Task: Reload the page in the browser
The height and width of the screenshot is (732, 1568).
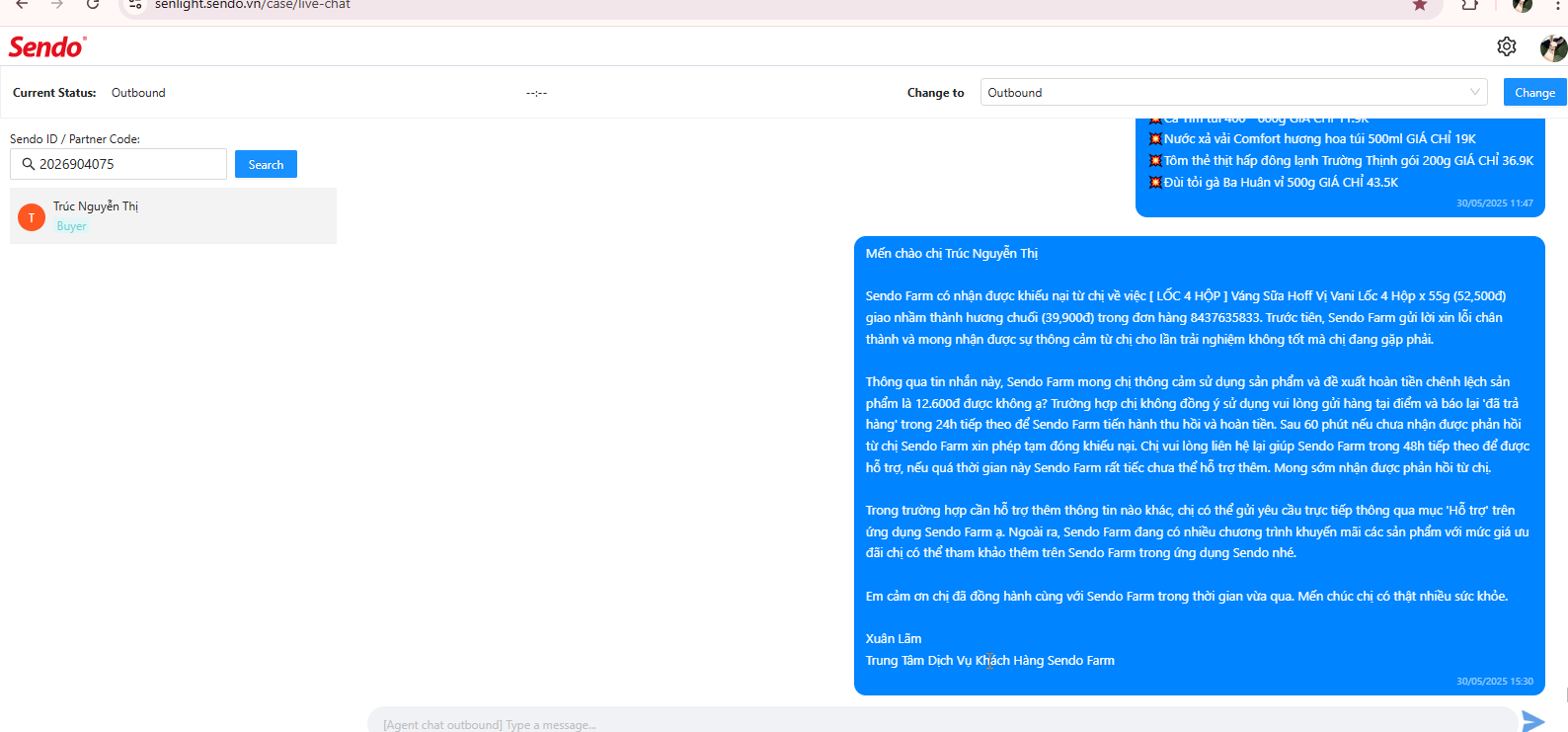Action: (92, 5)
